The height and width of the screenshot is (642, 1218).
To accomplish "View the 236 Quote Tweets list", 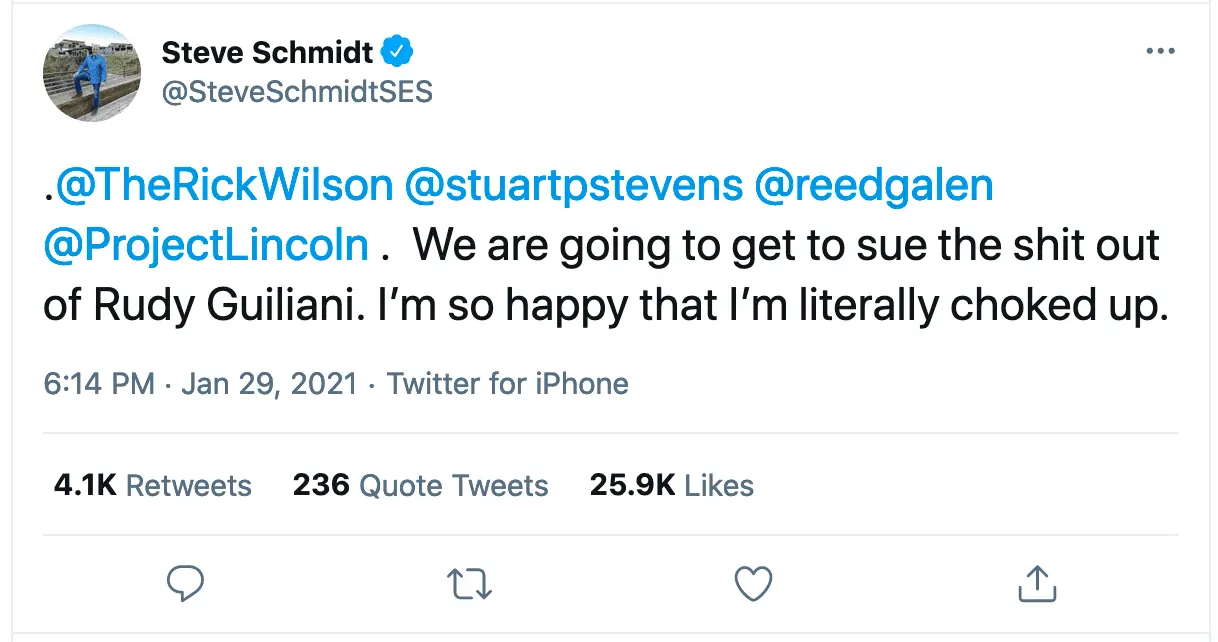I will [420, 486].
